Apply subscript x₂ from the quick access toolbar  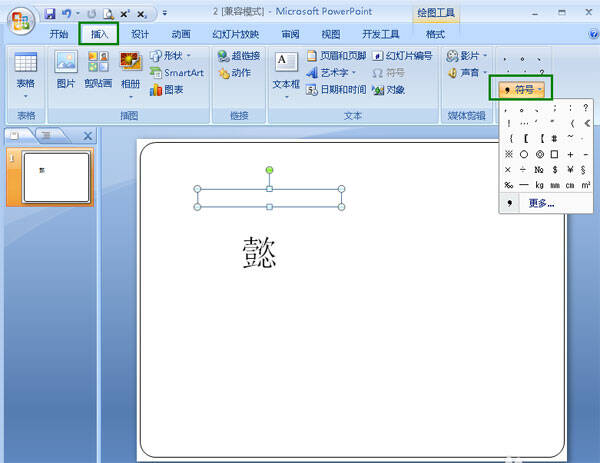[x=141, y=15]
